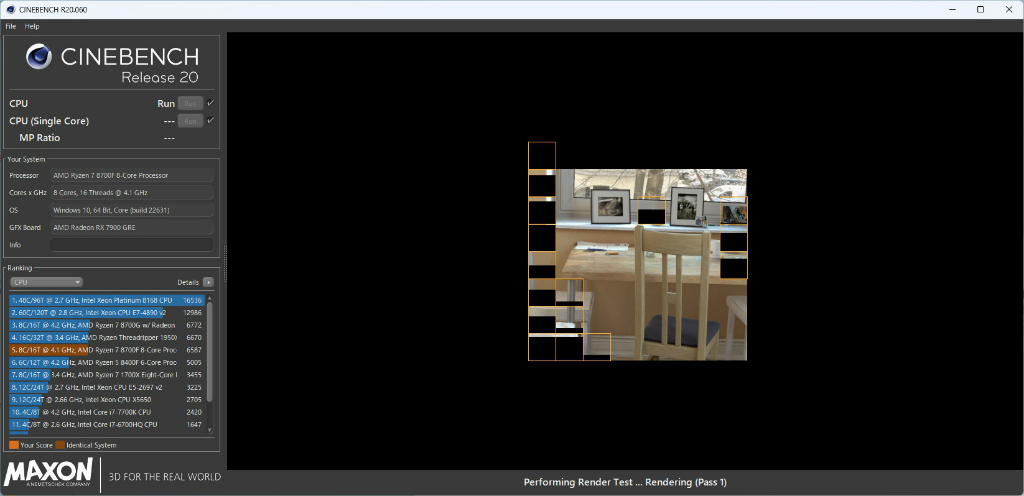Open the File menu
1024x496 pixels.
(10, 26)
